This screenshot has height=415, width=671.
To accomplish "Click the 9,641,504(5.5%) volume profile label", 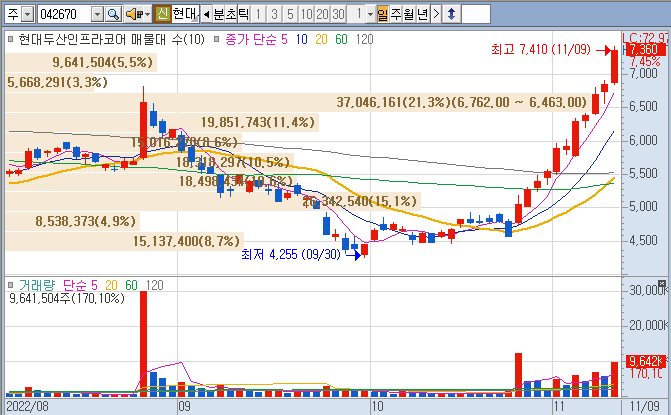I will (x=103, y=62).
